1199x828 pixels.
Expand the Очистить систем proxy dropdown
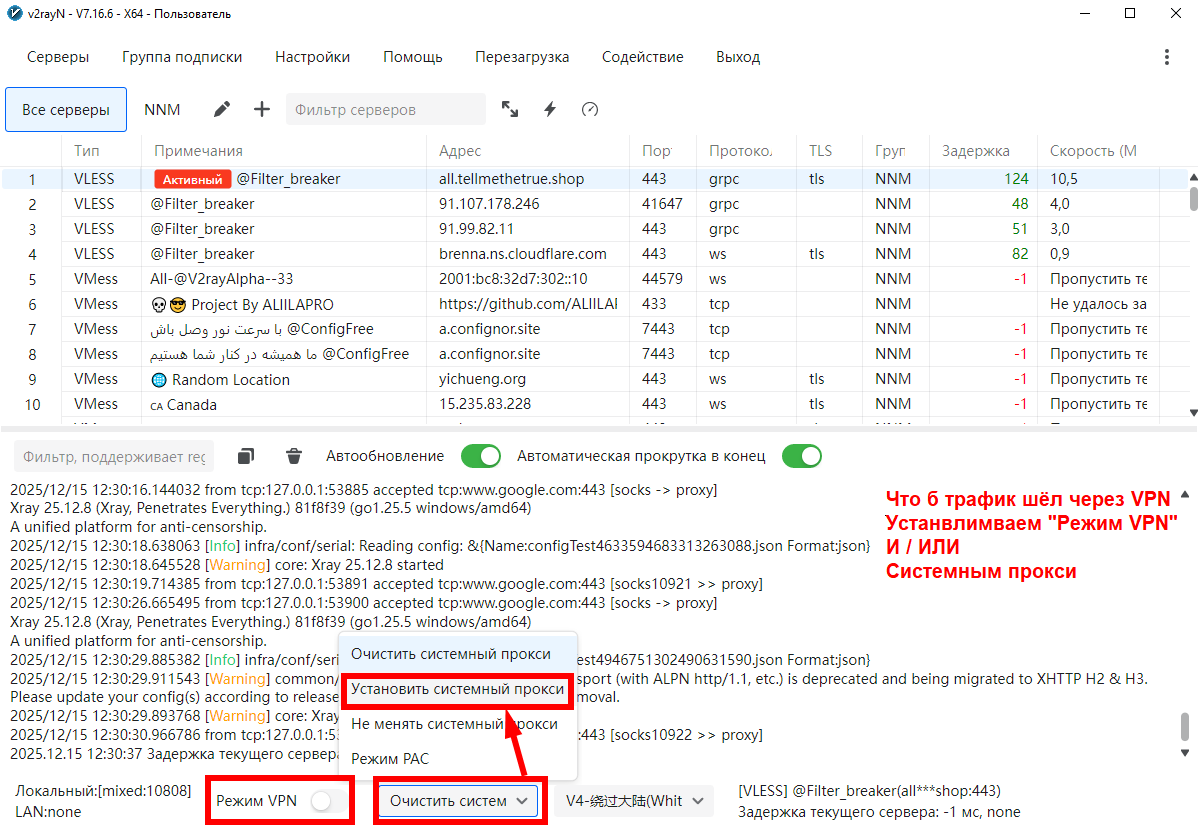[459, 801]
